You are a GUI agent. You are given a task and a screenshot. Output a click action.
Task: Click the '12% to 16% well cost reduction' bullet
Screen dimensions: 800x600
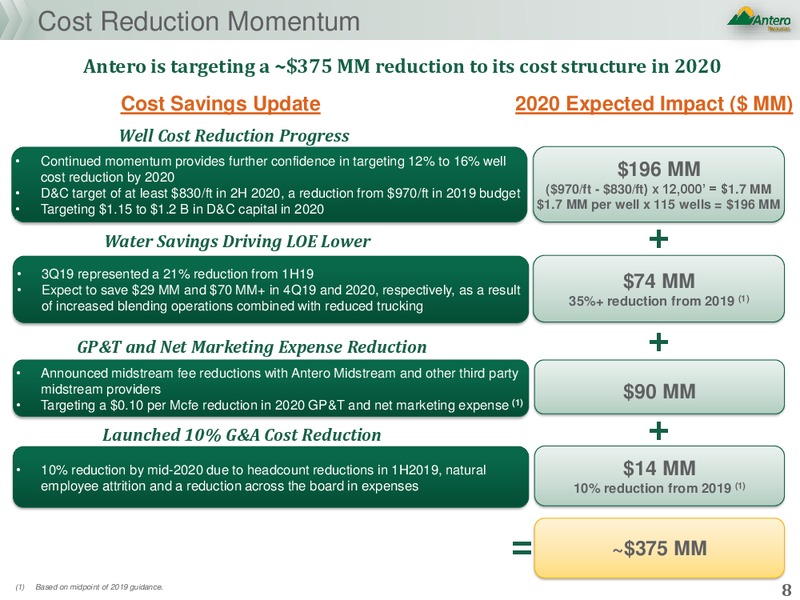coord(273,169)
